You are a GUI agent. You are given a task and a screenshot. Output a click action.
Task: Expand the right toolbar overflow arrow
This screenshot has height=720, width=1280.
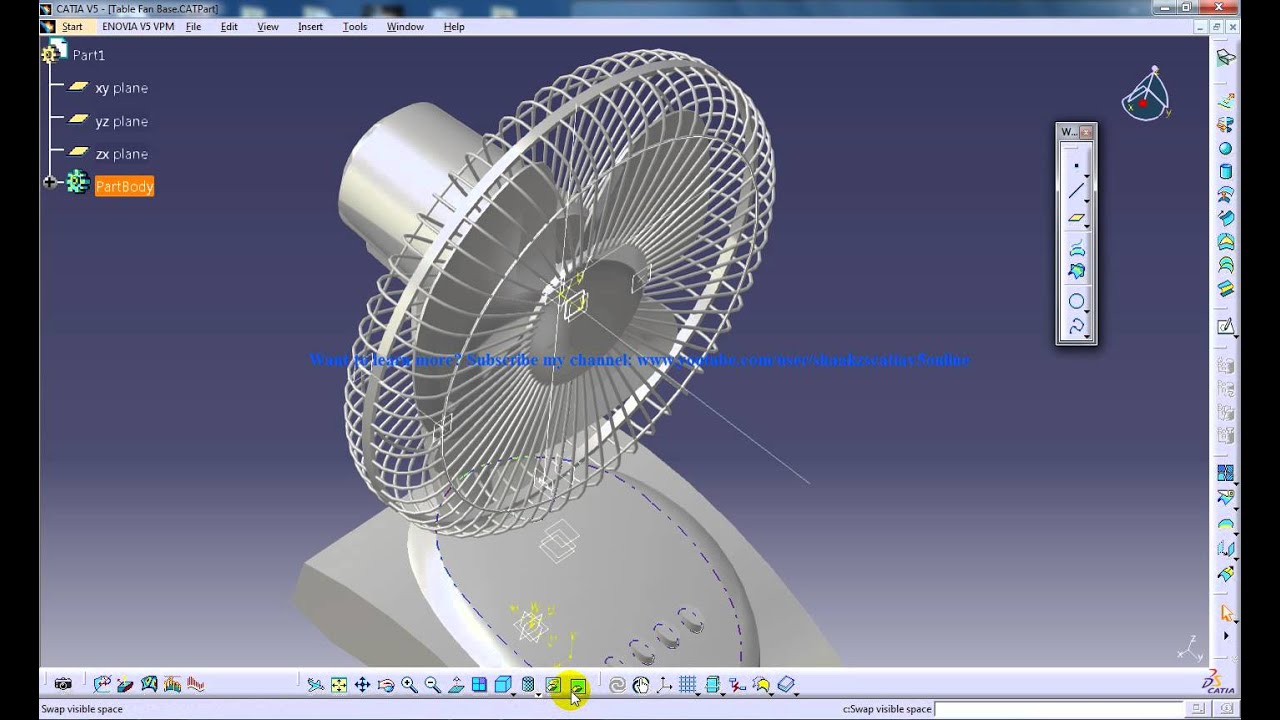1225,636
